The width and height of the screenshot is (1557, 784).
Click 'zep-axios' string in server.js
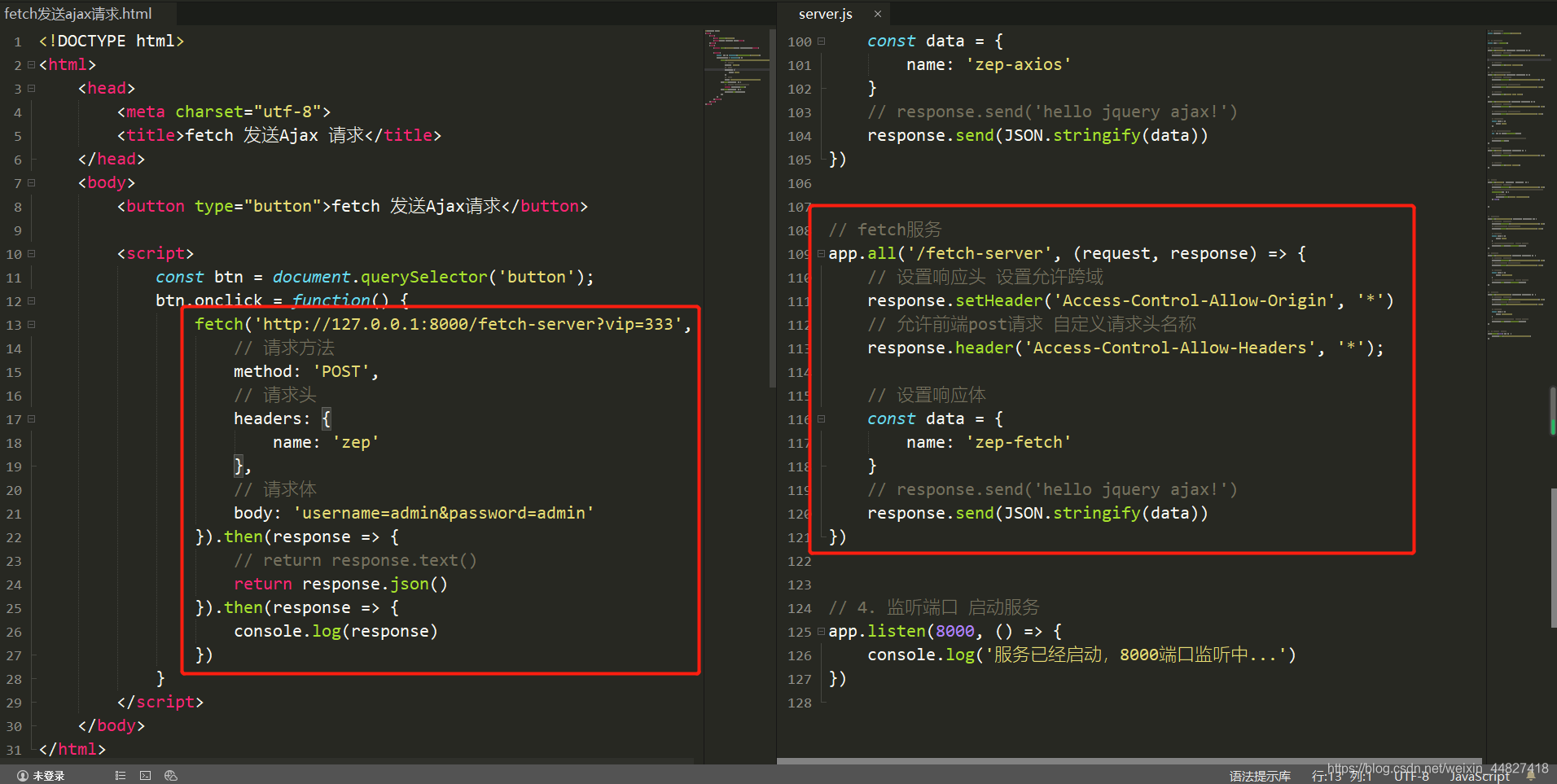coord(1019,64)
